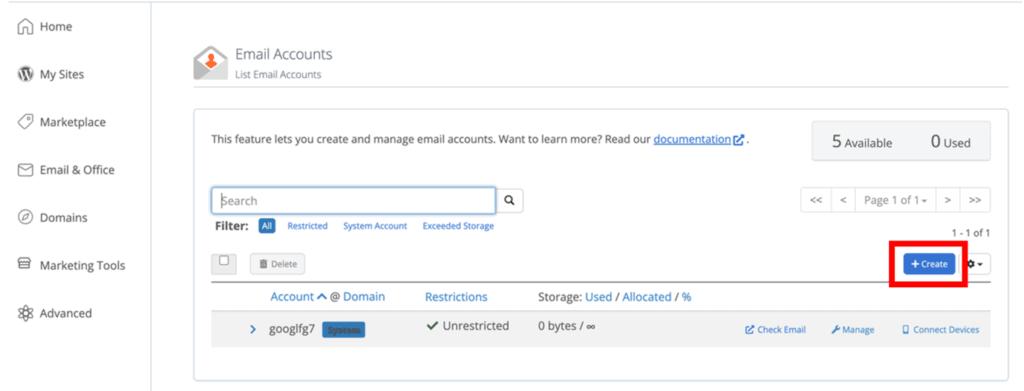Click the magnifying glass search button
The width and height of the screenshot is (1024, 391).
510,201
